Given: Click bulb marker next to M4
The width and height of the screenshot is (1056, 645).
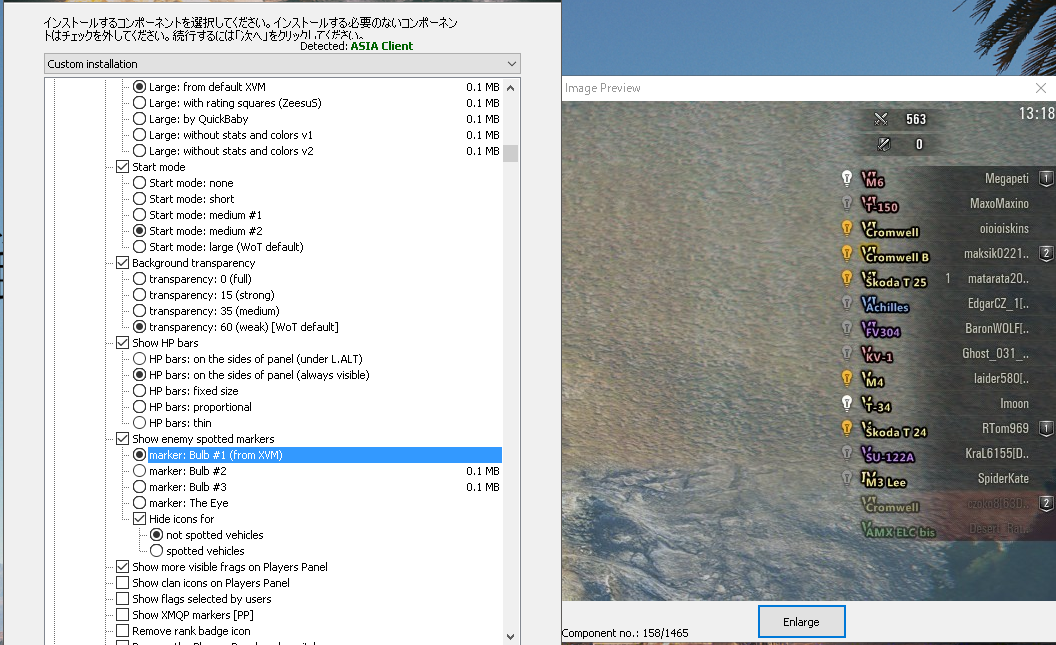Looking at the screenshot, I should point(847,378).
